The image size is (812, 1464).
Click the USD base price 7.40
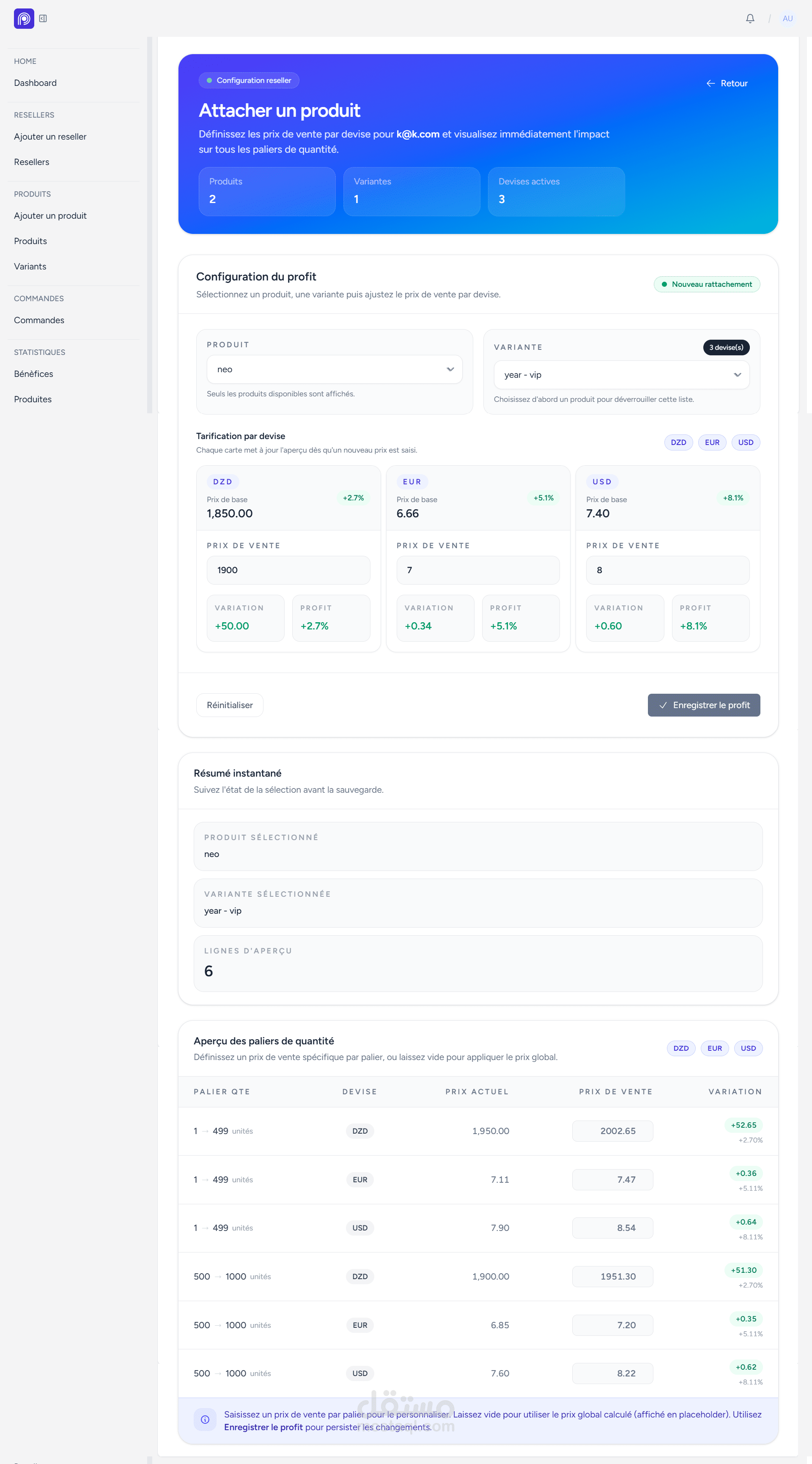tap(598, 514)
